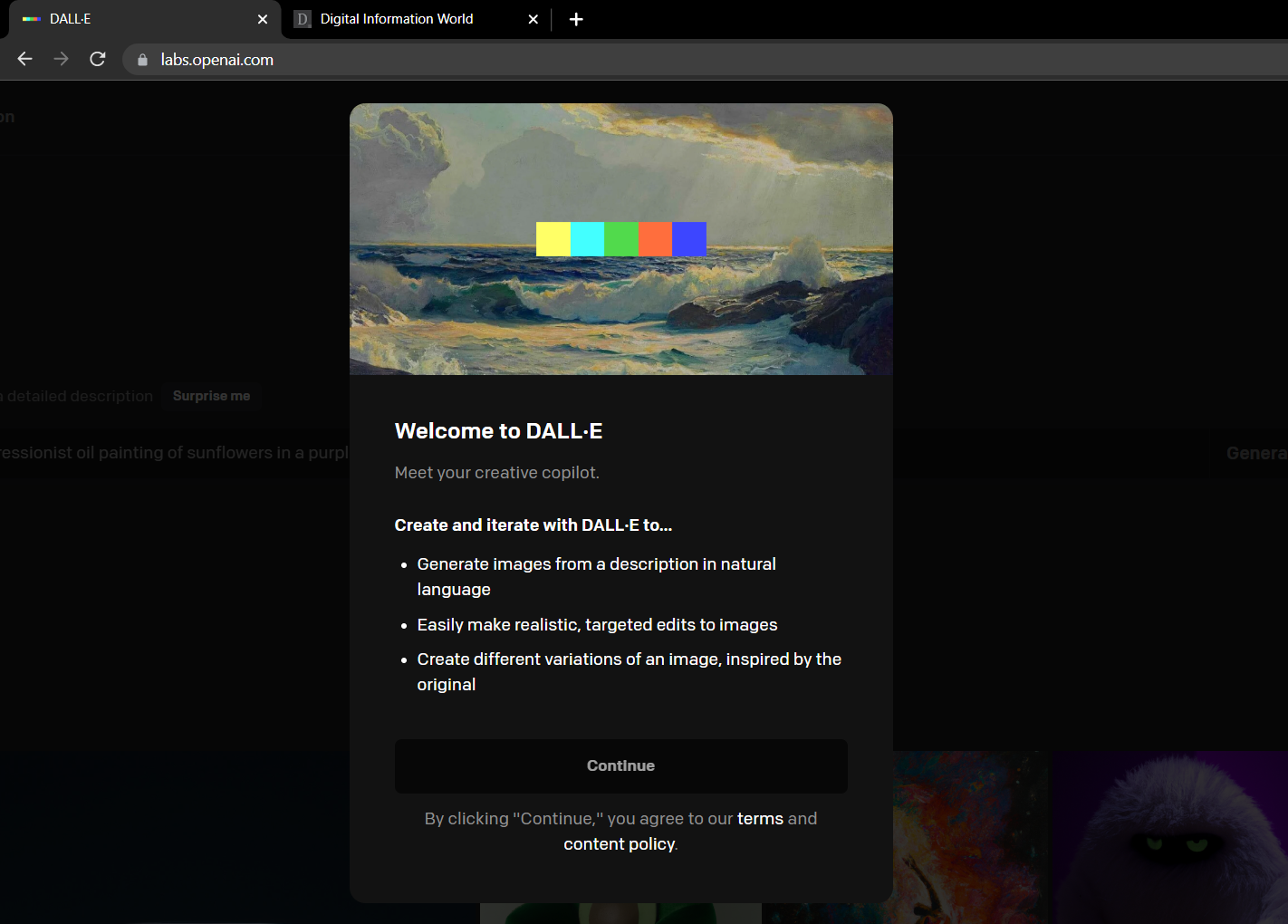Click the labs.openai.com address bar
The width and height of the screenshot is (1288, 924).
pyautogui.click(x=706, y=60)
